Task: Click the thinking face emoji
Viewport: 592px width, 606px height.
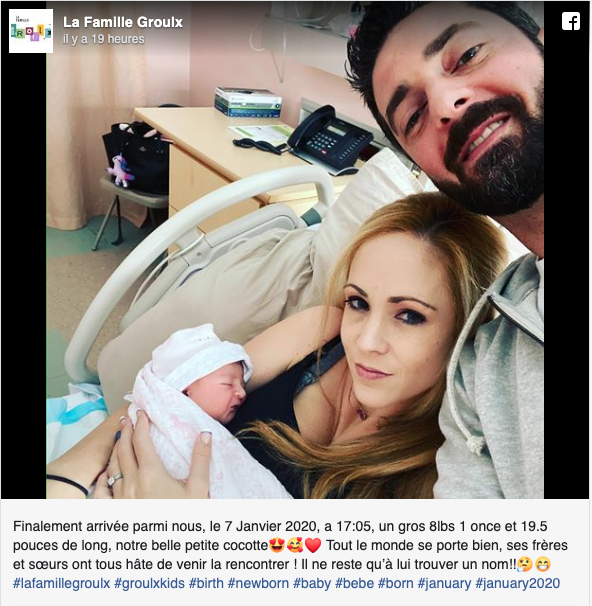Action: (x=524, y=565)
